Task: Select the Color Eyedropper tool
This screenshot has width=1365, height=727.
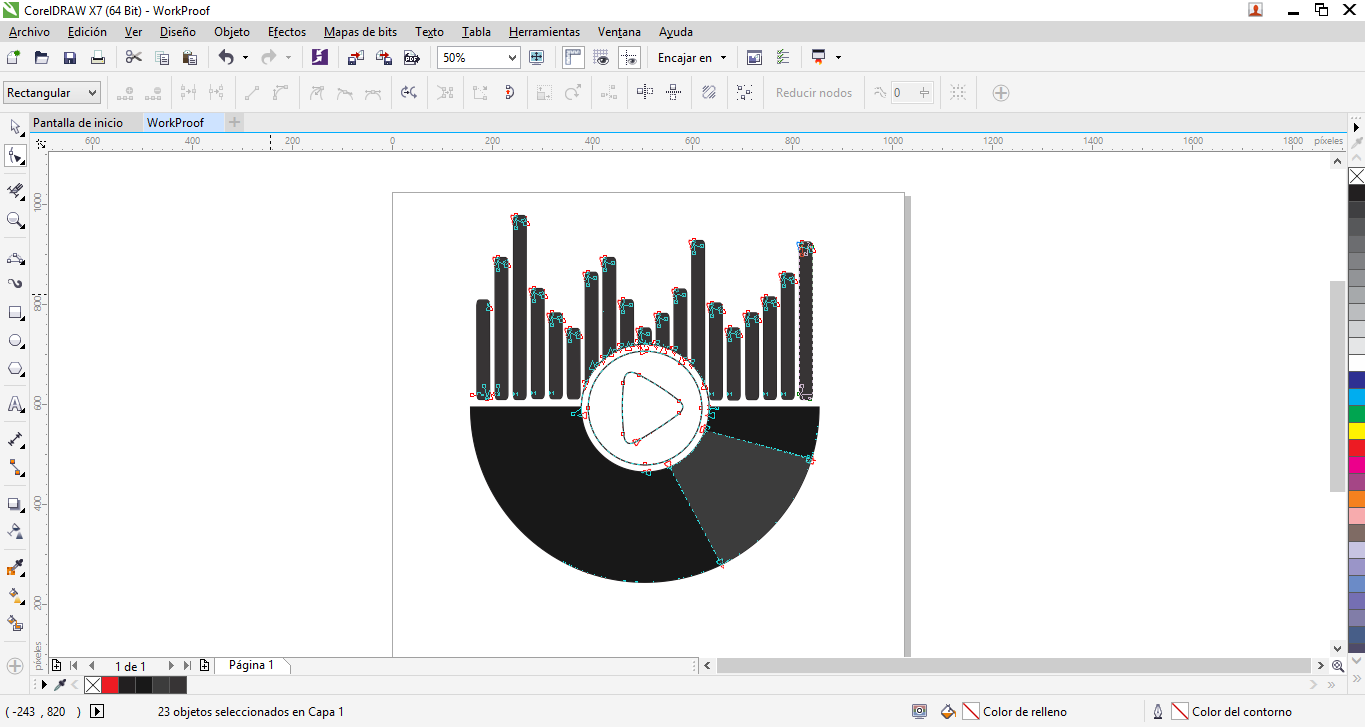Action: 15,568
